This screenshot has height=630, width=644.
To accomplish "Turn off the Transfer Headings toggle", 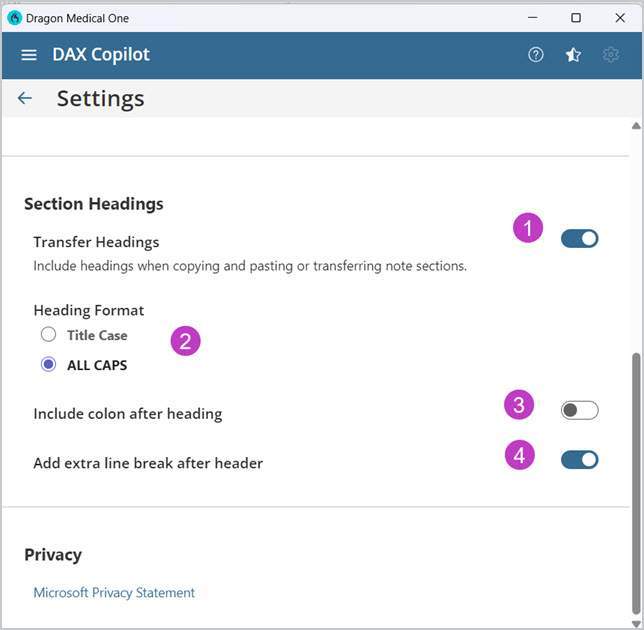I will 579,239.
